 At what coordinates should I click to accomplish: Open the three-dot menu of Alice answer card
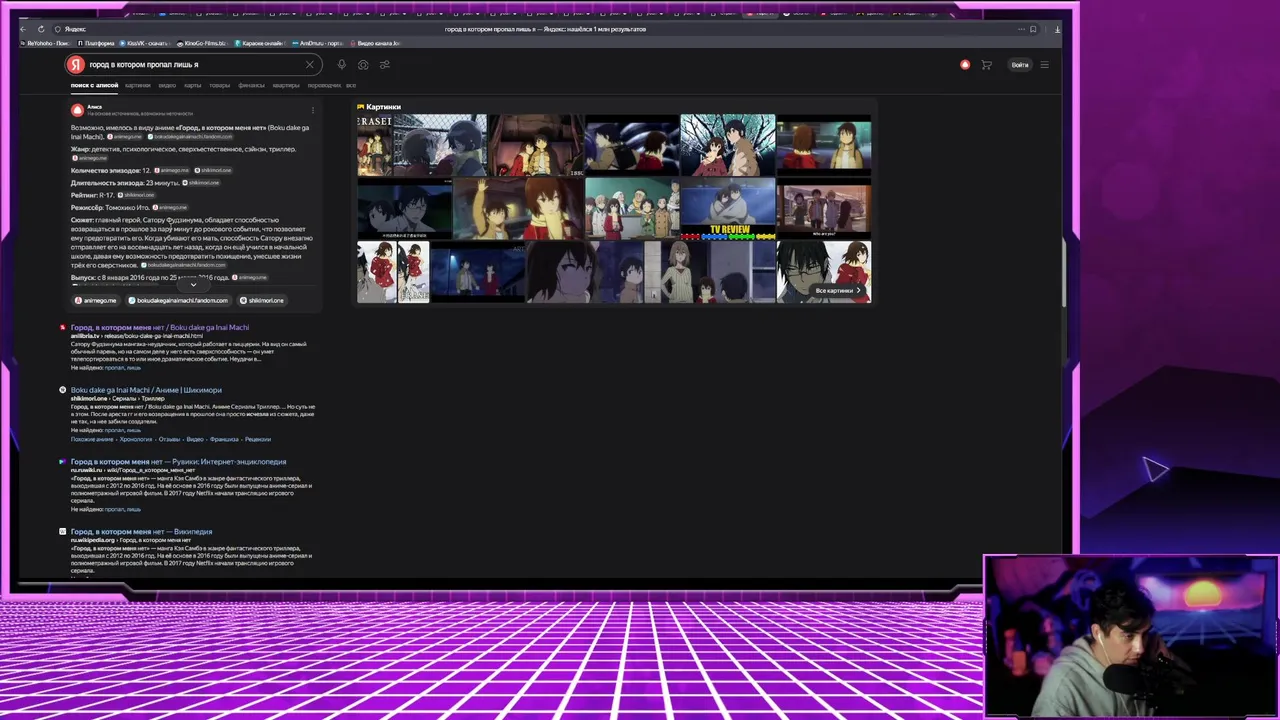313,110
